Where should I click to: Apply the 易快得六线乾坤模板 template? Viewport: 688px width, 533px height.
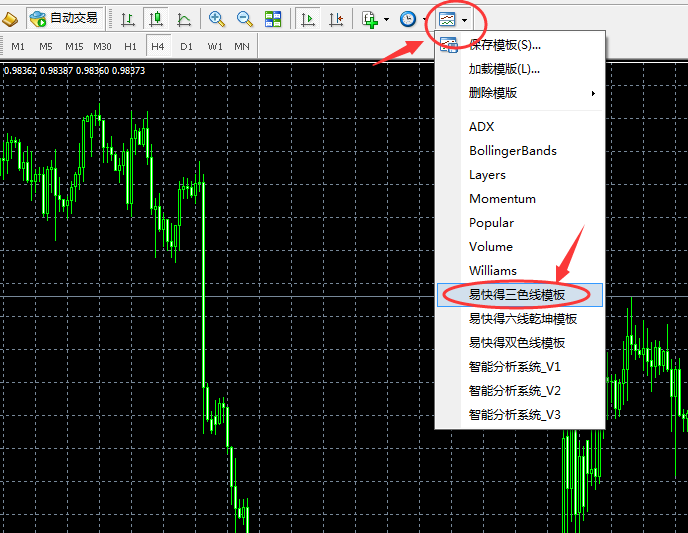520,319
